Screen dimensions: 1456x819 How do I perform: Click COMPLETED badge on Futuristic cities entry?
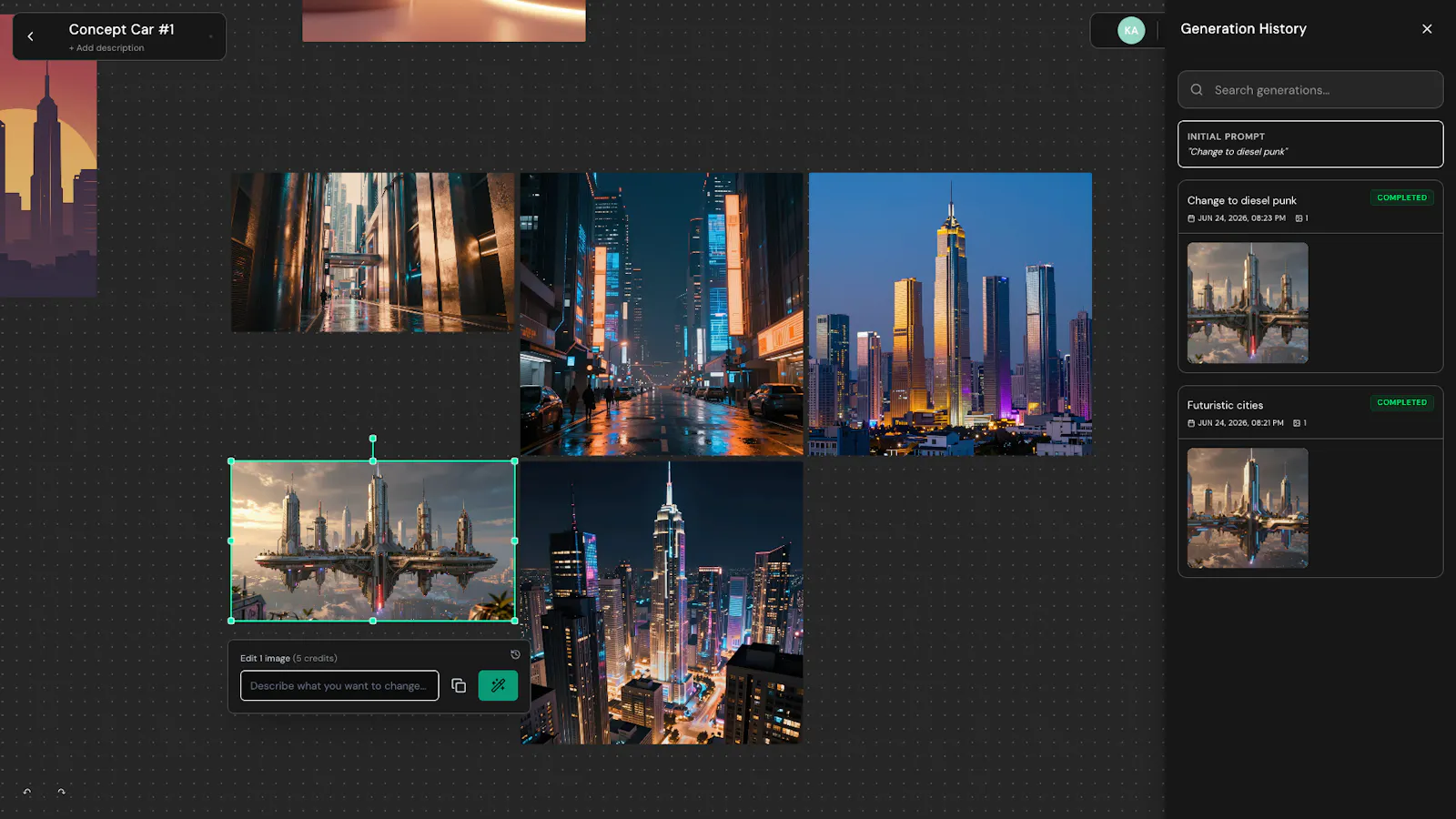(1401, 402)
